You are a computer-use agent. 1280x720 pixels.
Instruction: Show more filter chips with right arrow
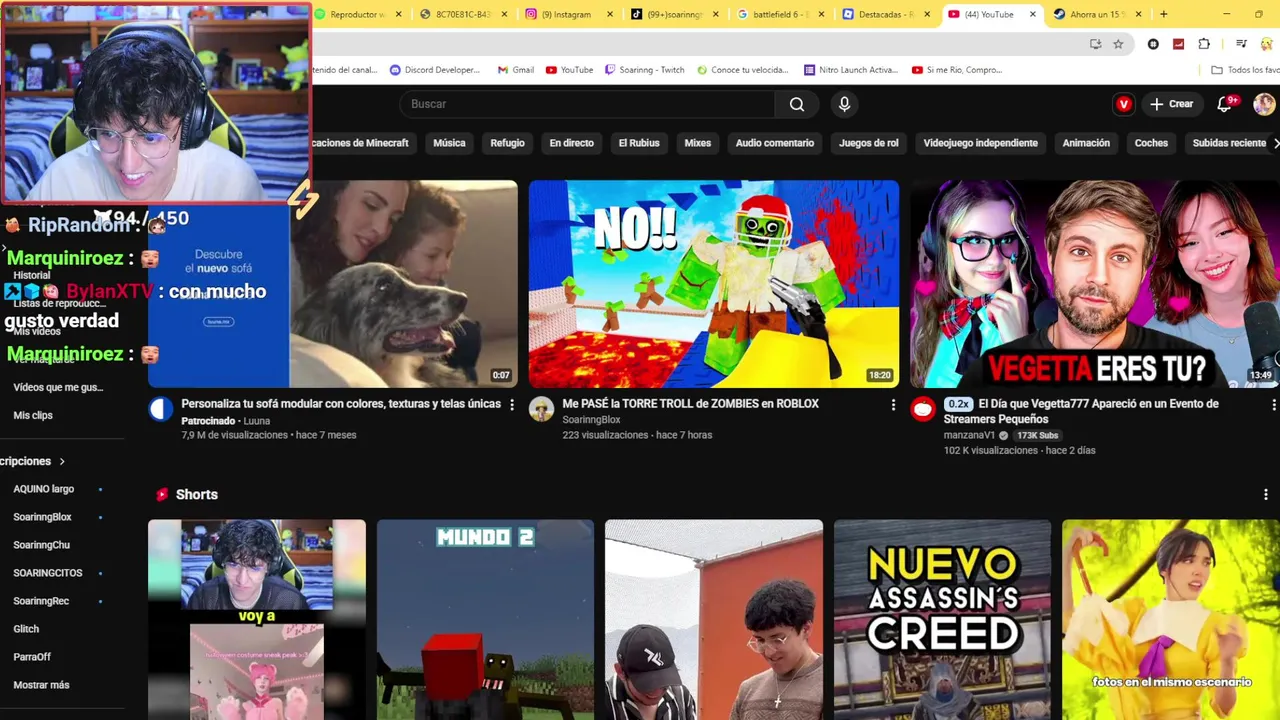tap(1275, 143)
